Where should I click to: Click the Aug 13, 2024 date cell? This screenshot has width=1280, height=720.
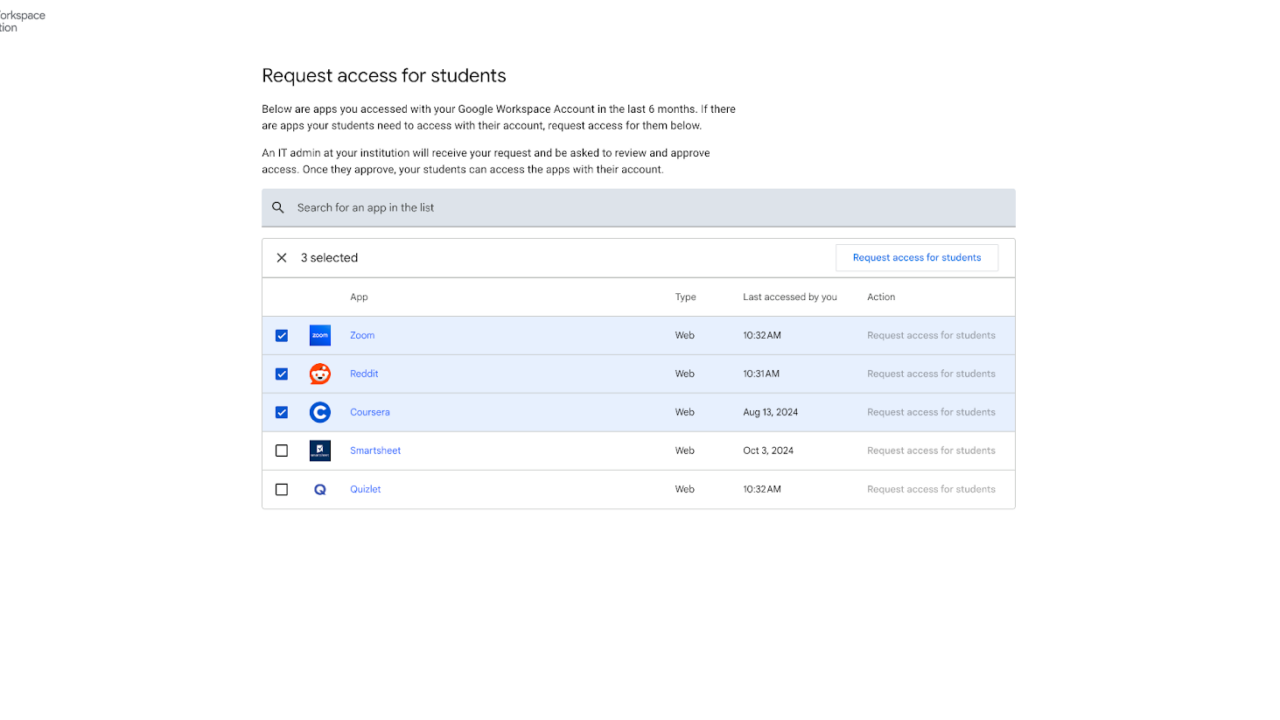coord(770,412)
